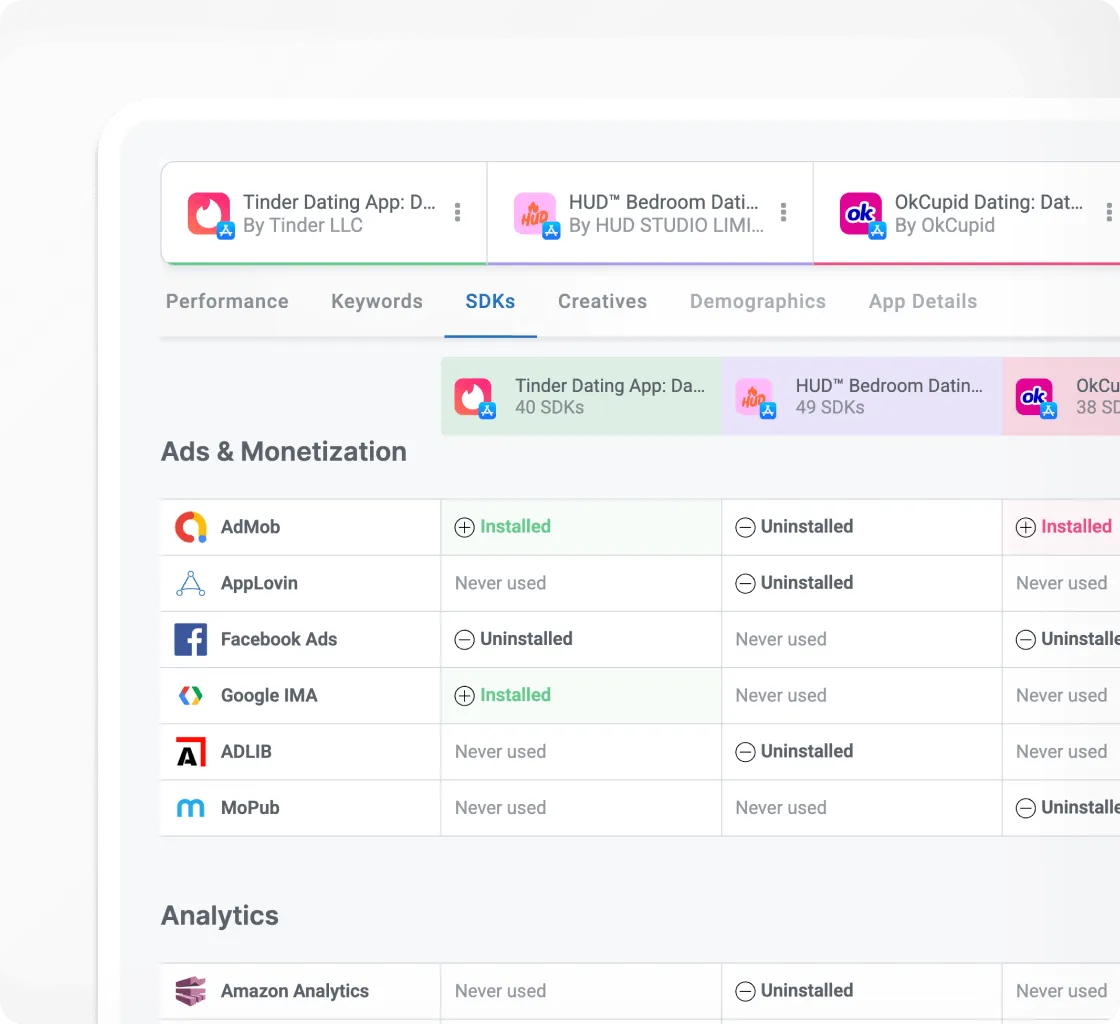Click the OkCupid app icon in the top card

click(x=861, y=214)
